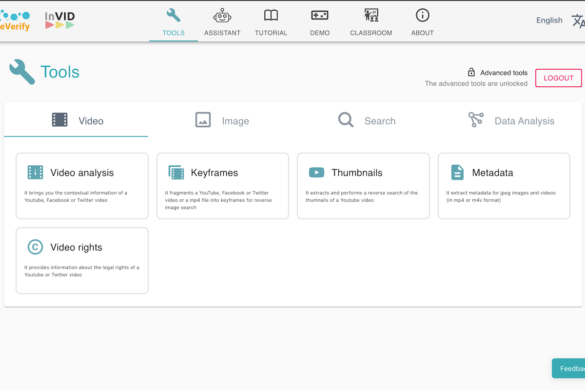Open the English language selector
Screen dimensions: 585x390
click(549, 20)
